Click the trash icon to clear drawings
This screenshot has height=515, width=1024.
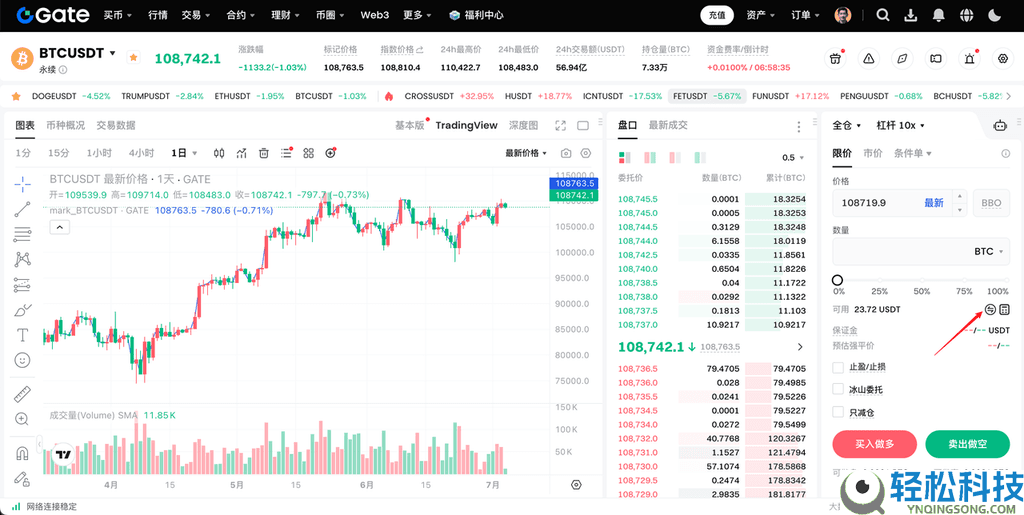(264, 153)
